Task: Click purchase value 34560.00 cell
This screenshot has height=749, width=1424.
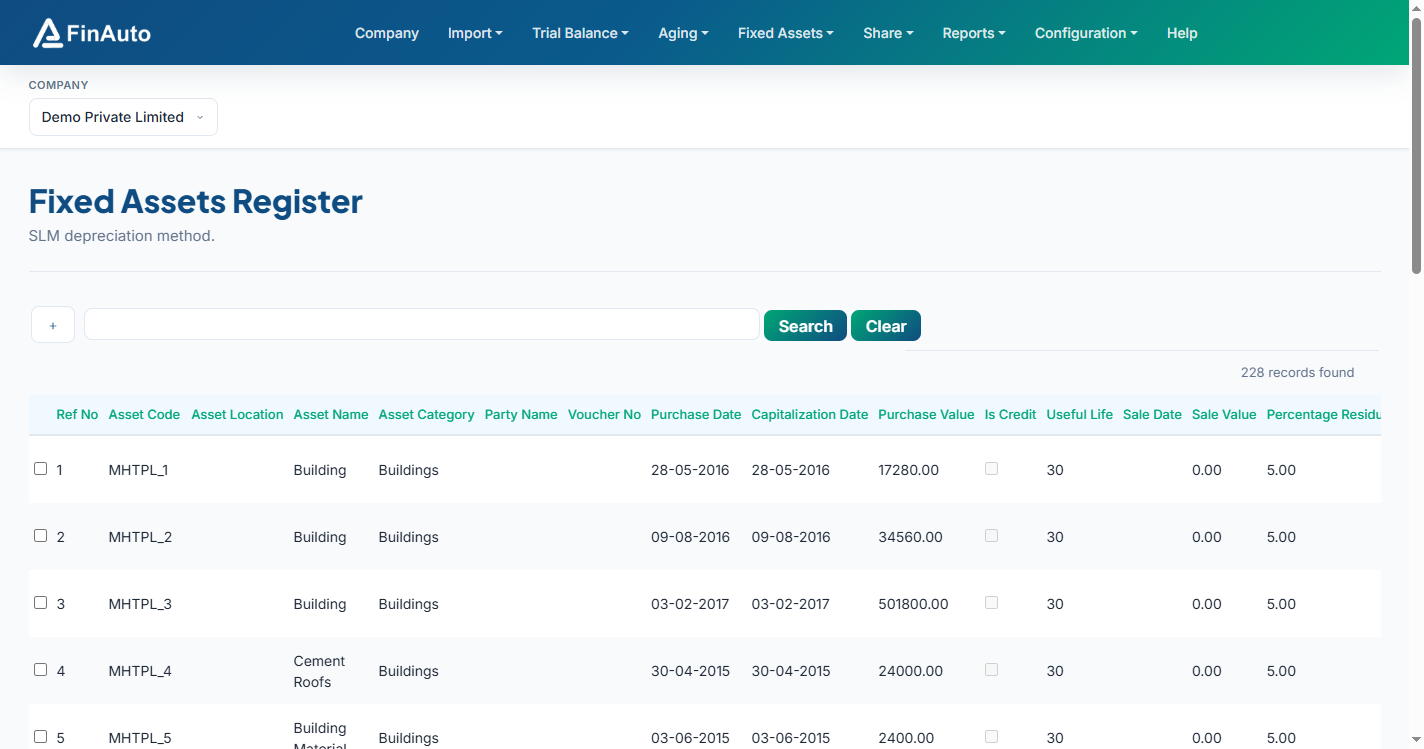Action: point(910,537)
